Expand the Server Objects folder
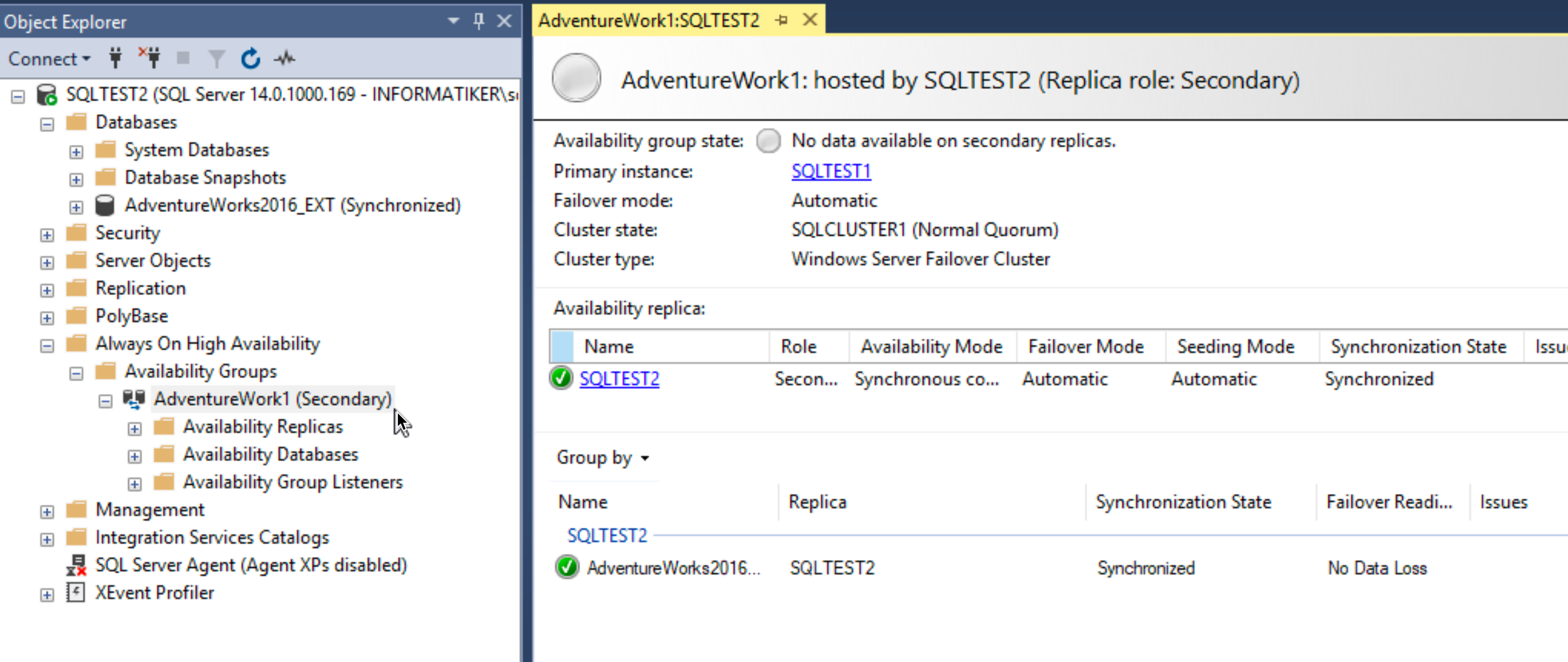The width and height of the screenshot is (1568, 662). 47,263
